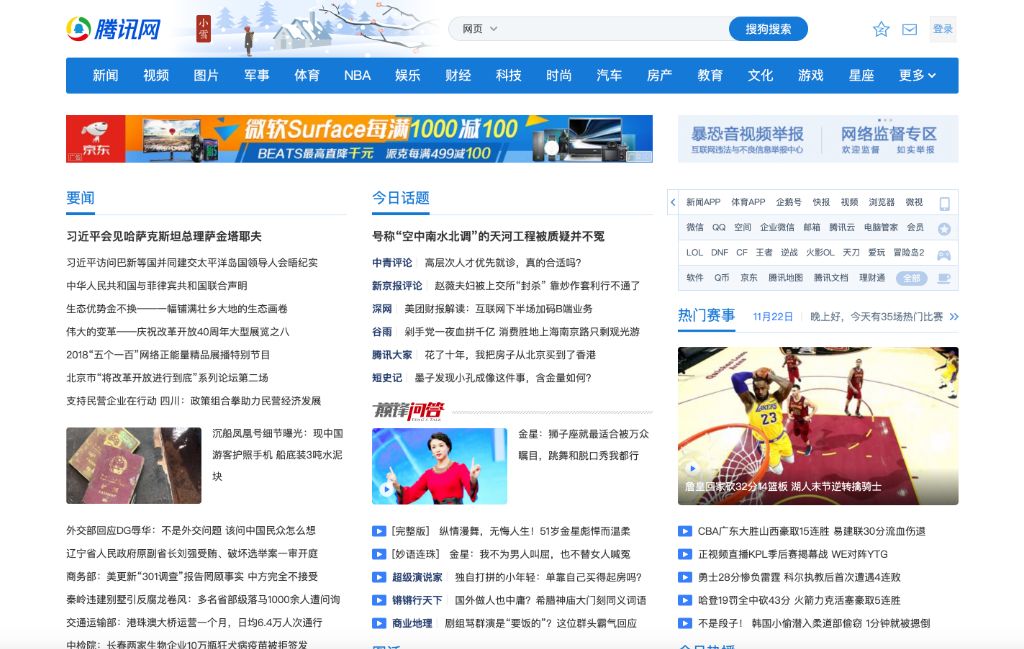Open article 交通运输部：港珠澳大桥运营一个月

click(x=194, y=623)
